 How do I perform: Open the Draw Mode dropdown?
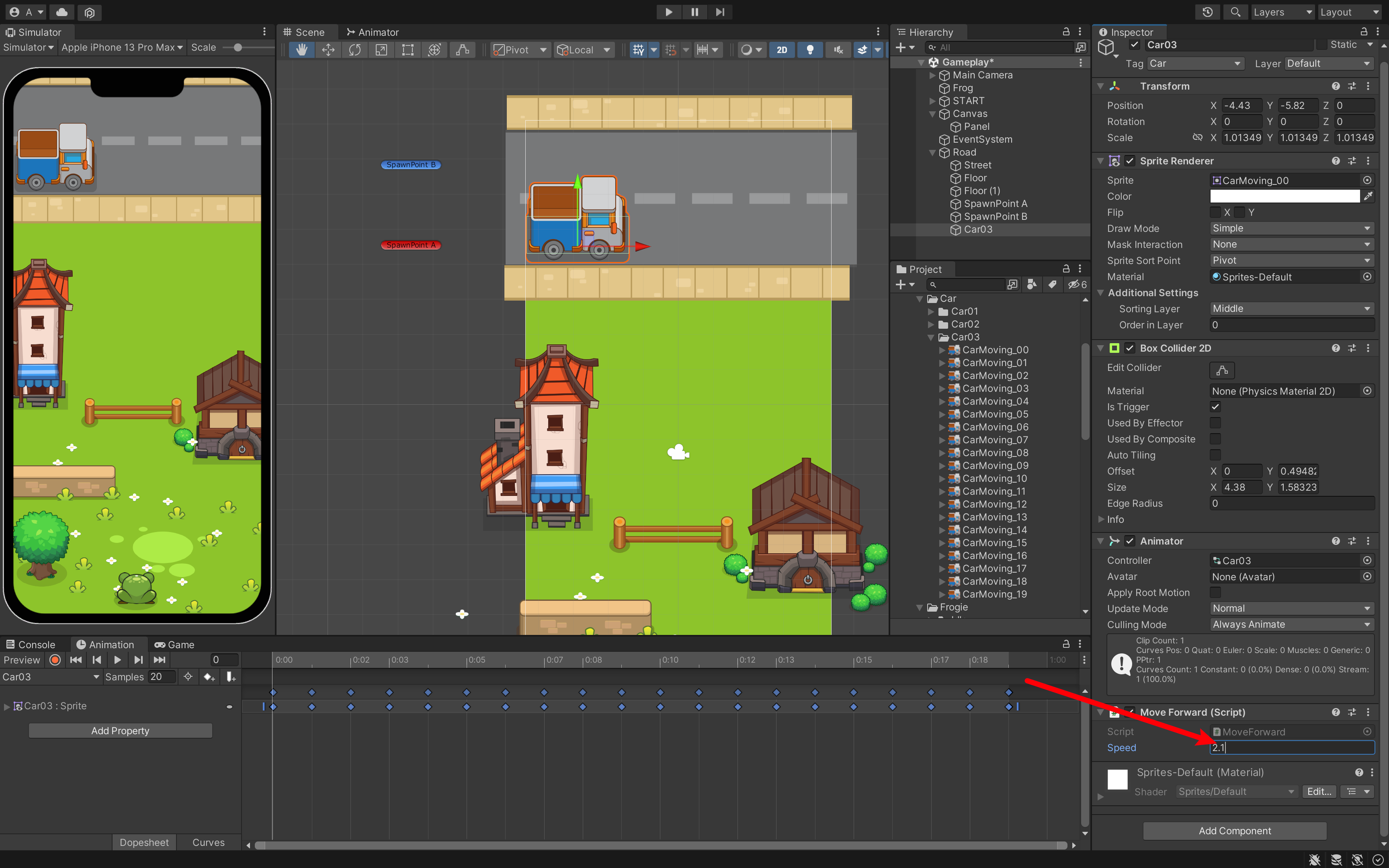[1291, 229]
